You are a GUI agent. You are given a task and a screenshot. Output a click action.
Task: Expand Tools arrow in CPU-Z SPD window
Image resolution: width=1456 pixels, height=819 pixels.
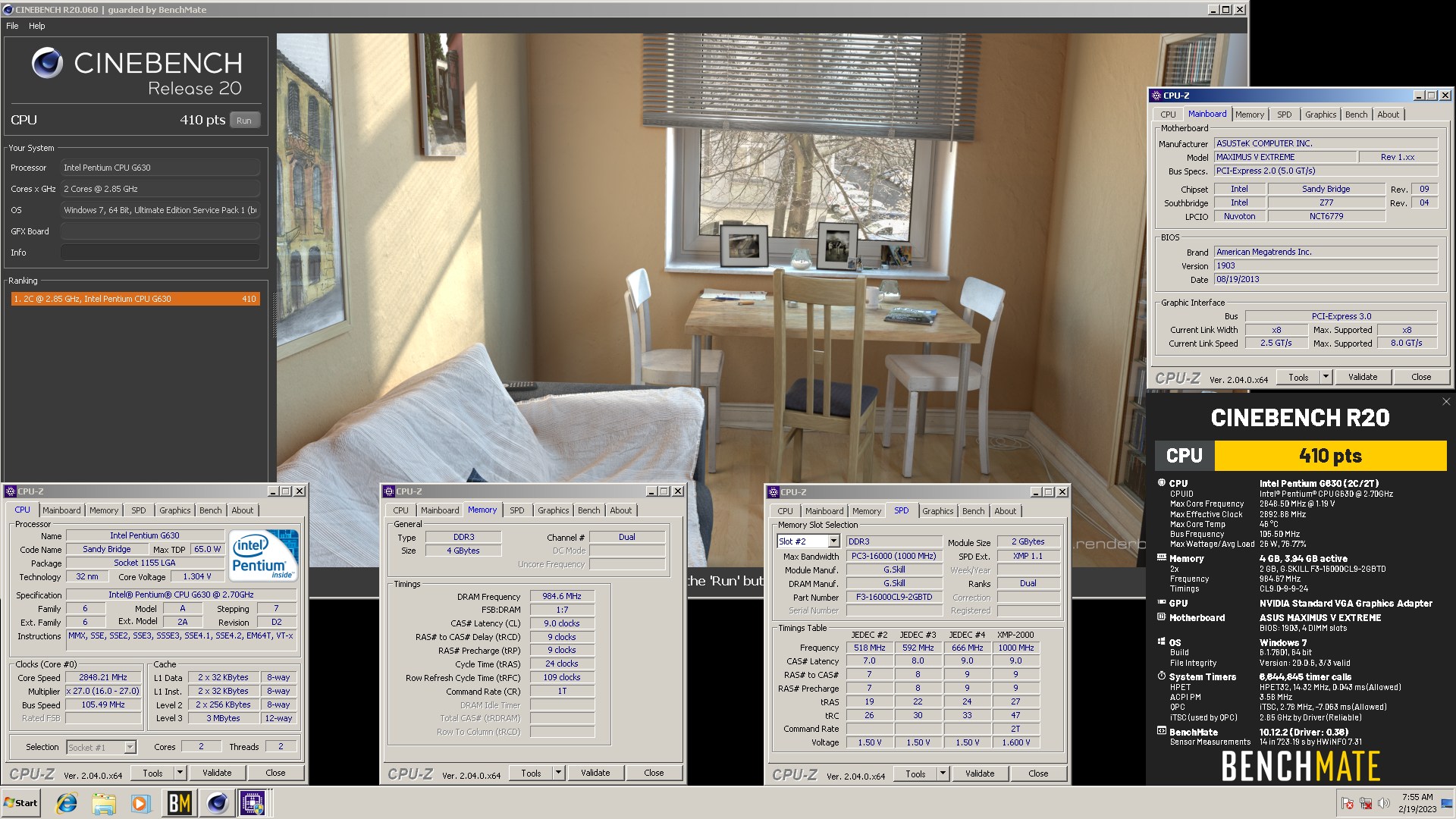point(943,773)
